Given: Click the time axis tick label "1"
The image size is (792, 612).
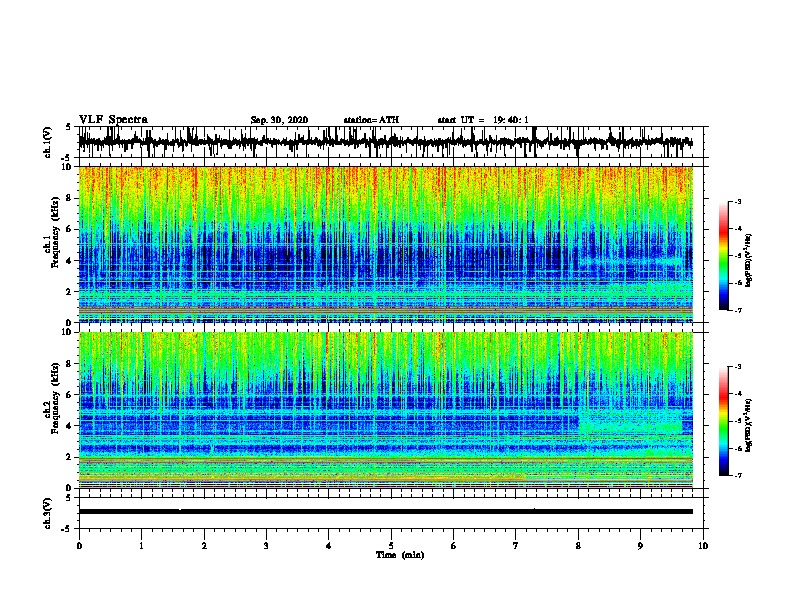Looking at the screenshot, I should click(x=141, y=546).
